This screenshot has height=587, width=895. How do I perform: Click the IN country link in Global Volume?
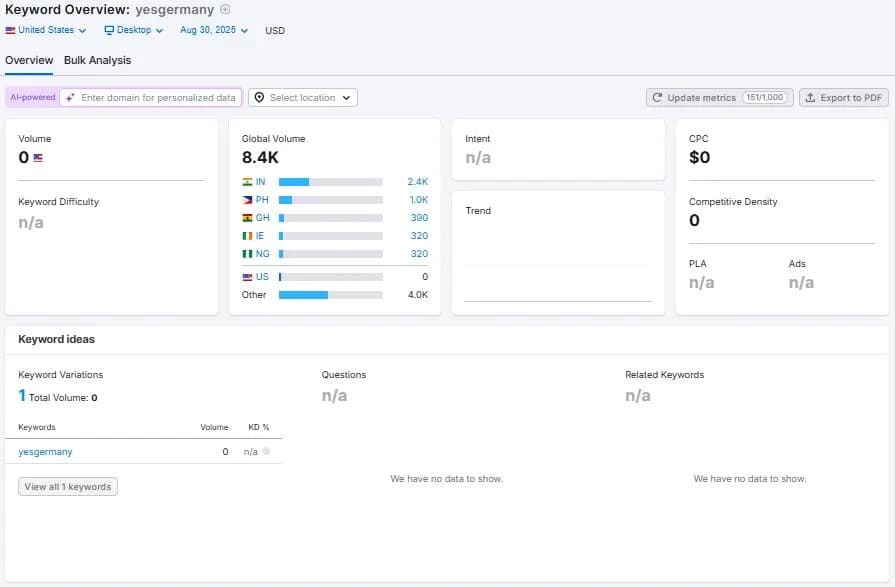260,182
